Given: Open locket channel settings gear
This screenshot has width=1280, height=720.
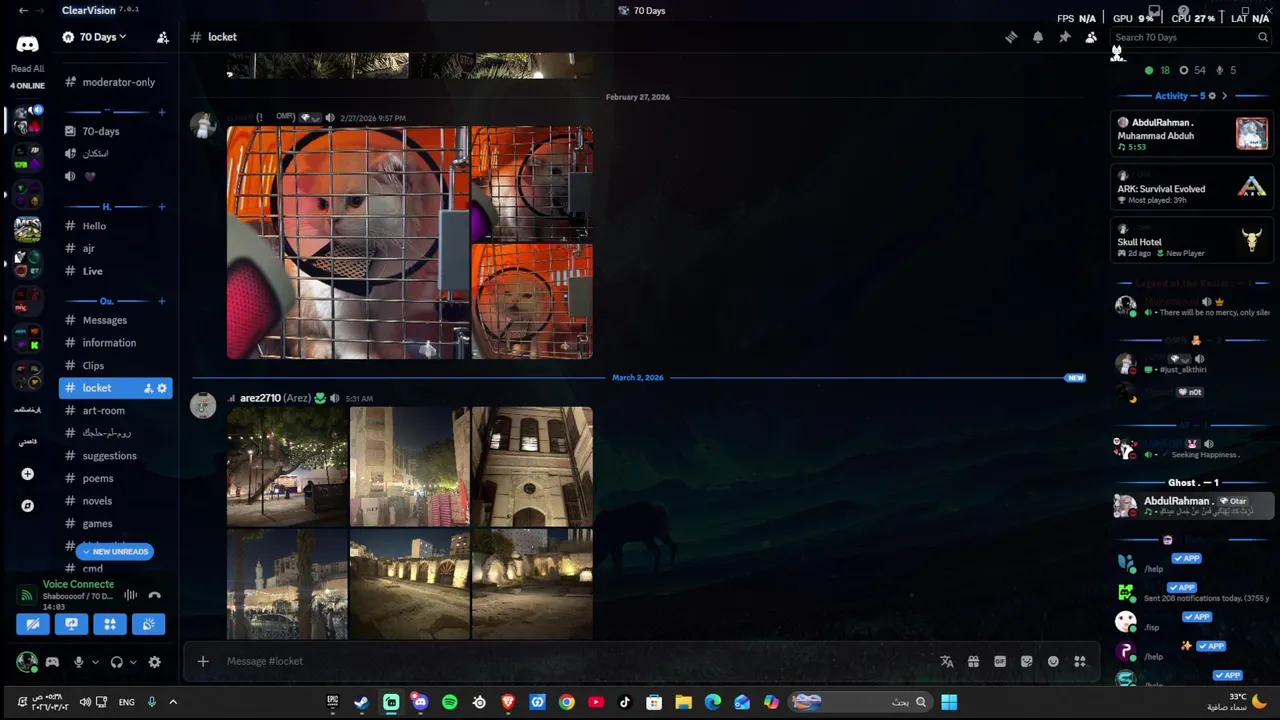Looking at the screenshot, I should pyautogui.click(x=162, y=388).
